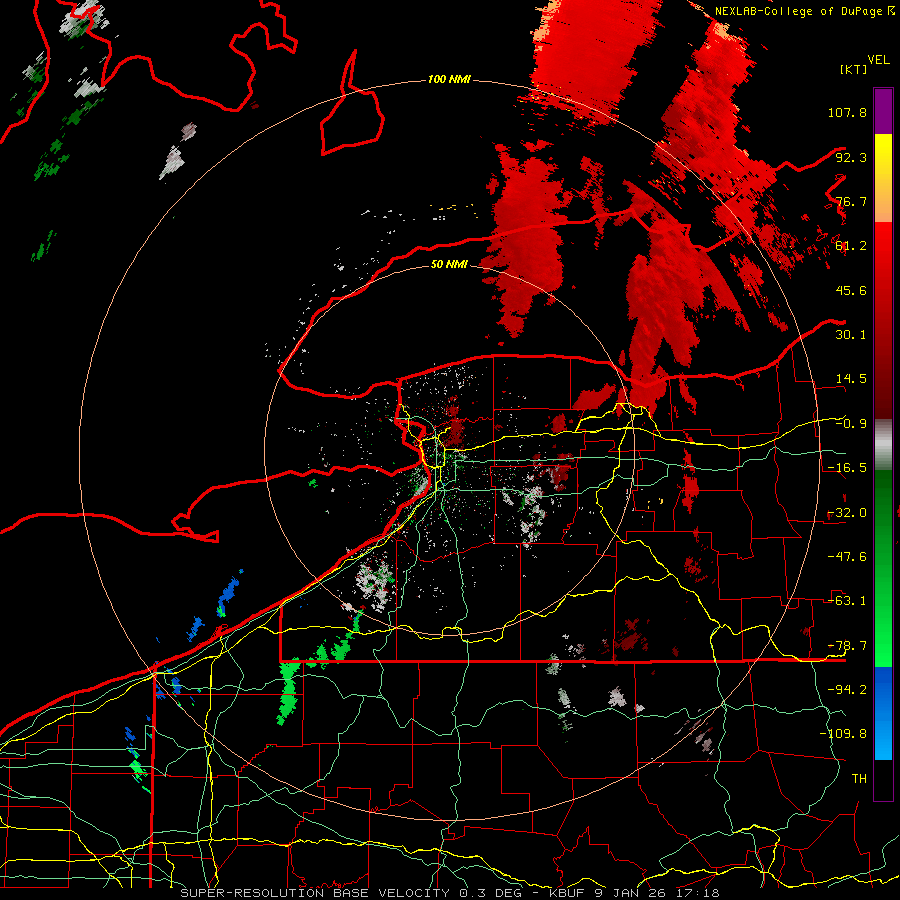900x900 pixels.
Task: Click the Super-Resolution Base Velocity caption text
Action: pos(449,893)
